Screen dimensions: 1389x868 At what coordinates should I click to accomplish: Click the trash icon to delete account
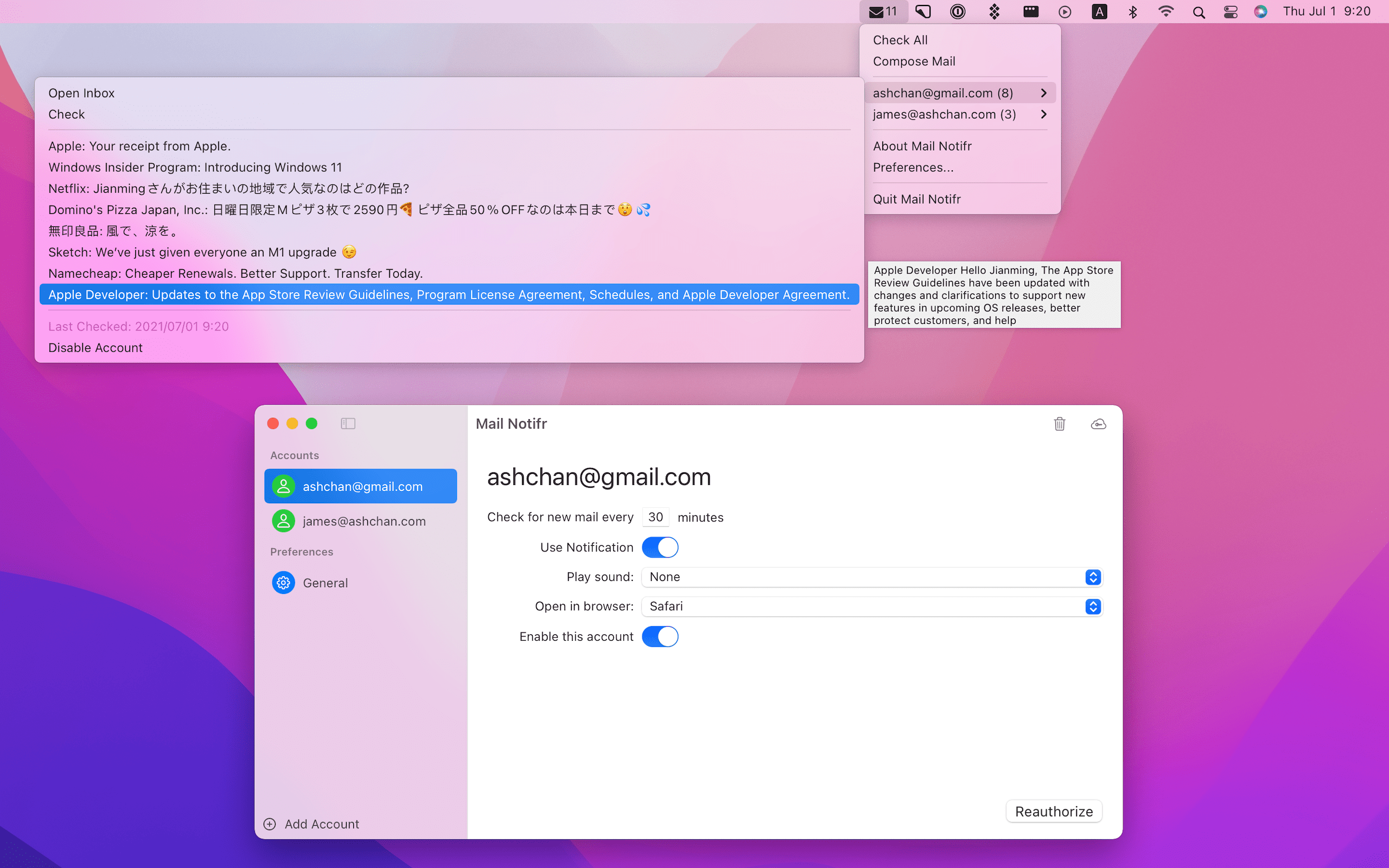[1060, 424]
